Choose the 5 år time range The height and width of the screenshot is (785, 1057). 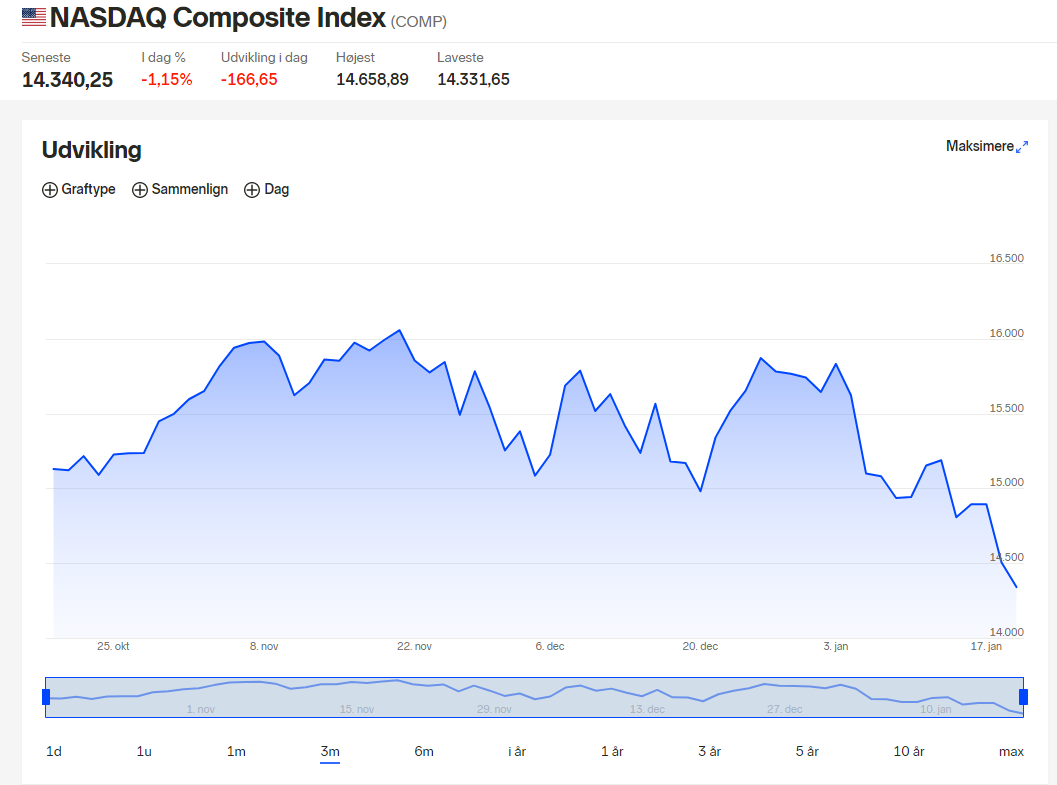click(807, 751)
